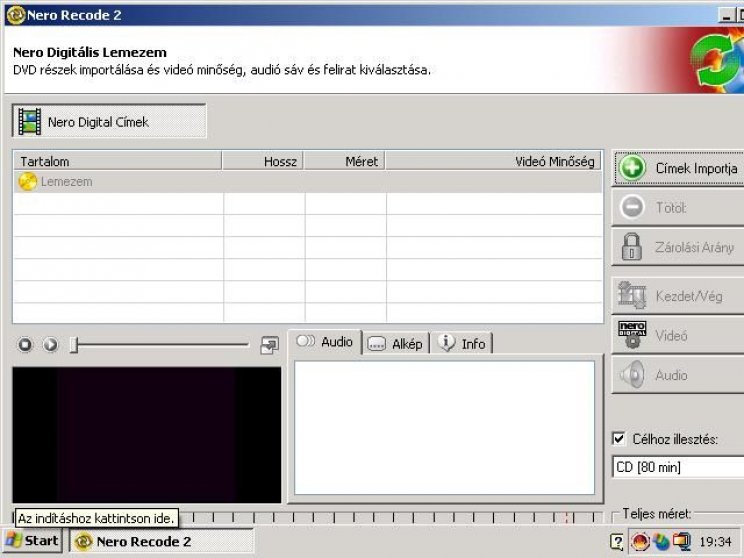Click the preview position slider handle
Viewport: 744px width, 558px height.
[73, 345]
